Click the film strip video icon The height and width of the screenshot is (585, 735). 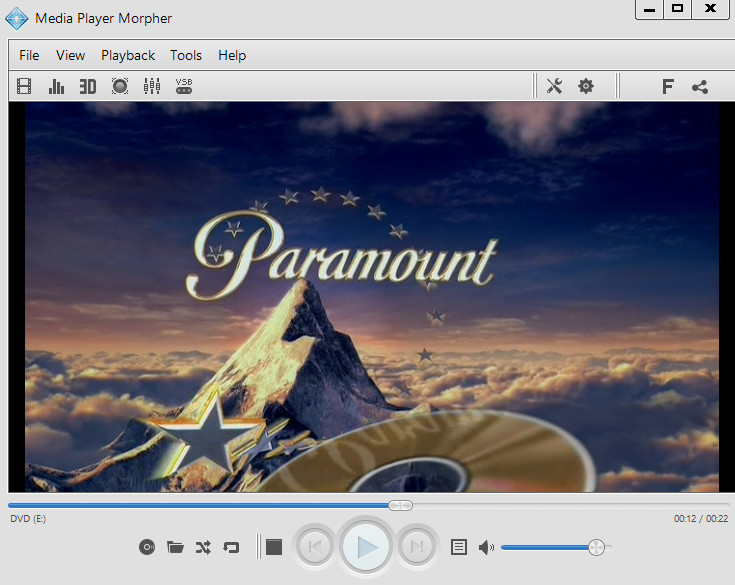[24, 86]
